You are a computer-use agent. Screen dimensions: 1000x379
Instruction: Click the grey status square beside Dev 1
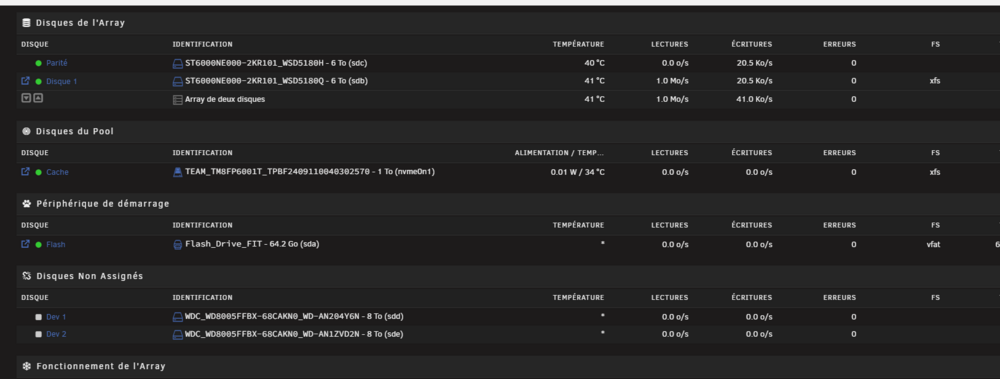pos(39,317)
